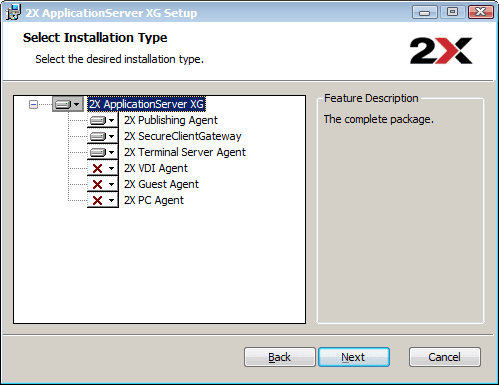Select the 2X Publishing Agent feature
The height and width of the screenshot is (385, 499).
tap(171, 120)
